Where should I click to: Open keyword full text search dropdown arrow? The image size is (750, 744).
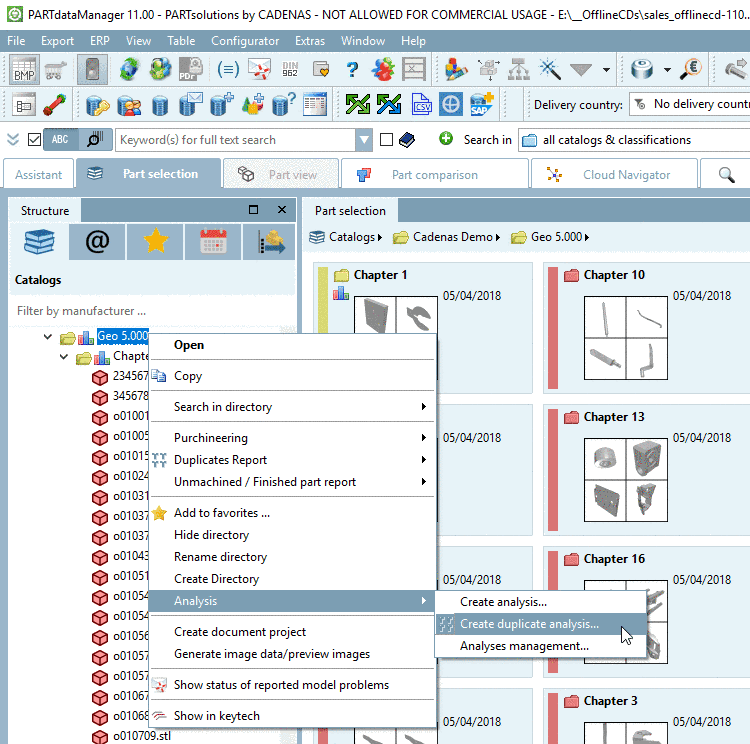coord(364,140)
